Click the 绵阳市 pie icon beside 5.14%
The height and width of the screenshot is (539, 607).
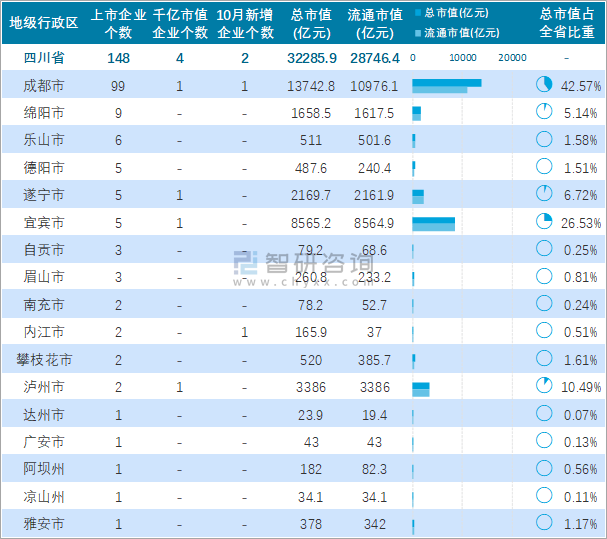(544, 113)
